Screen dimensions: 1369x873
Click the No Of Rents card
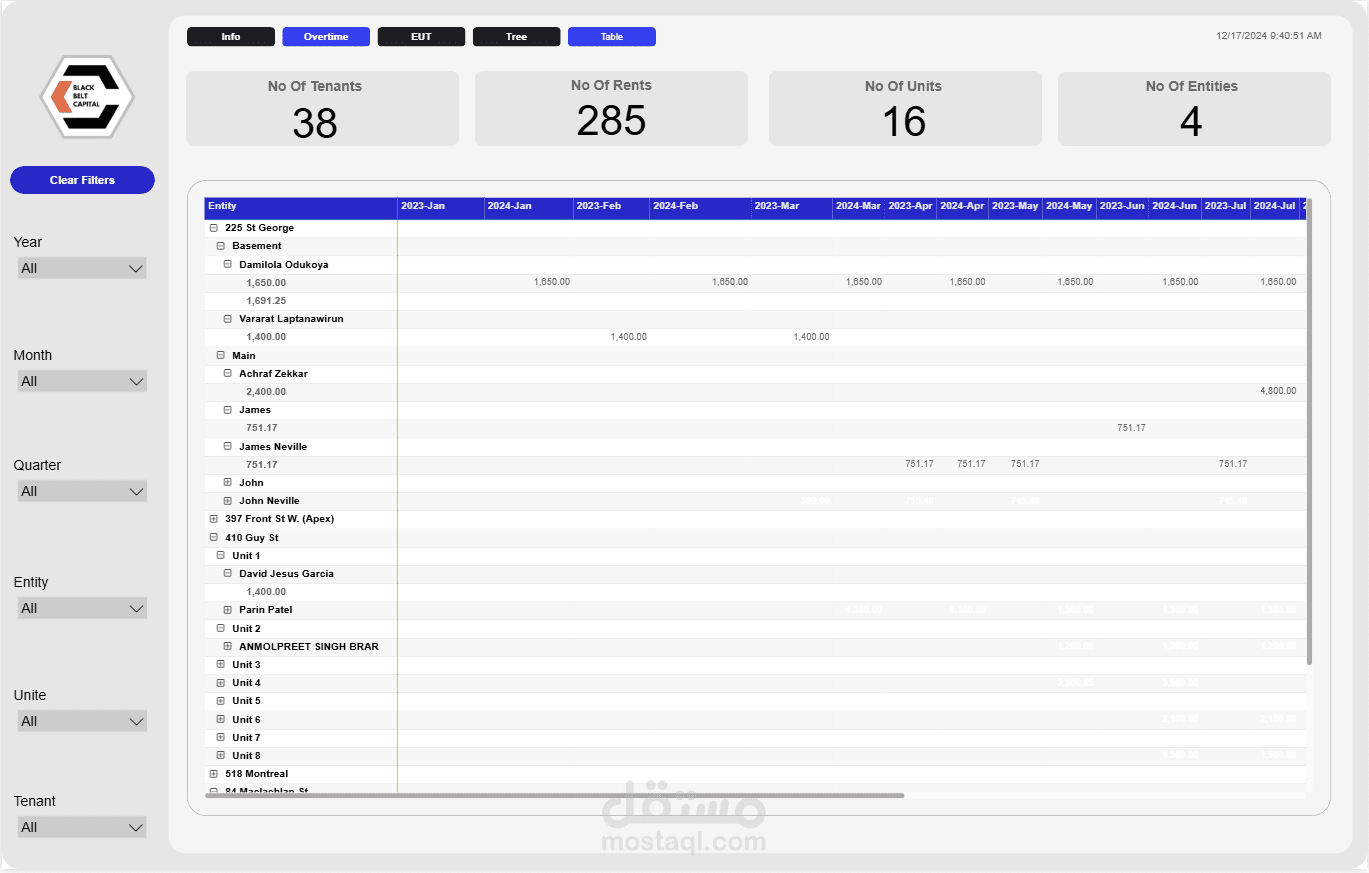click(x=611, y=108)
